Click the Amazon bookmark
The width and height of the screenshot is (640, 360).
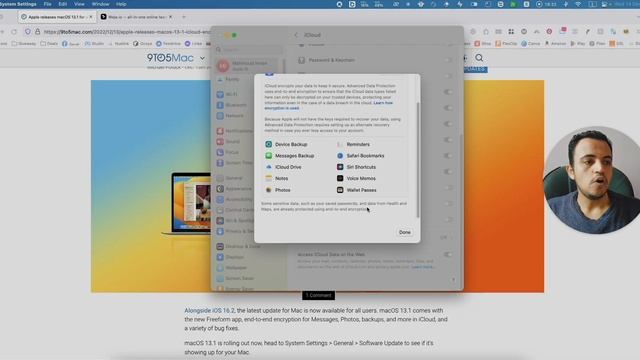coord(556,43)
